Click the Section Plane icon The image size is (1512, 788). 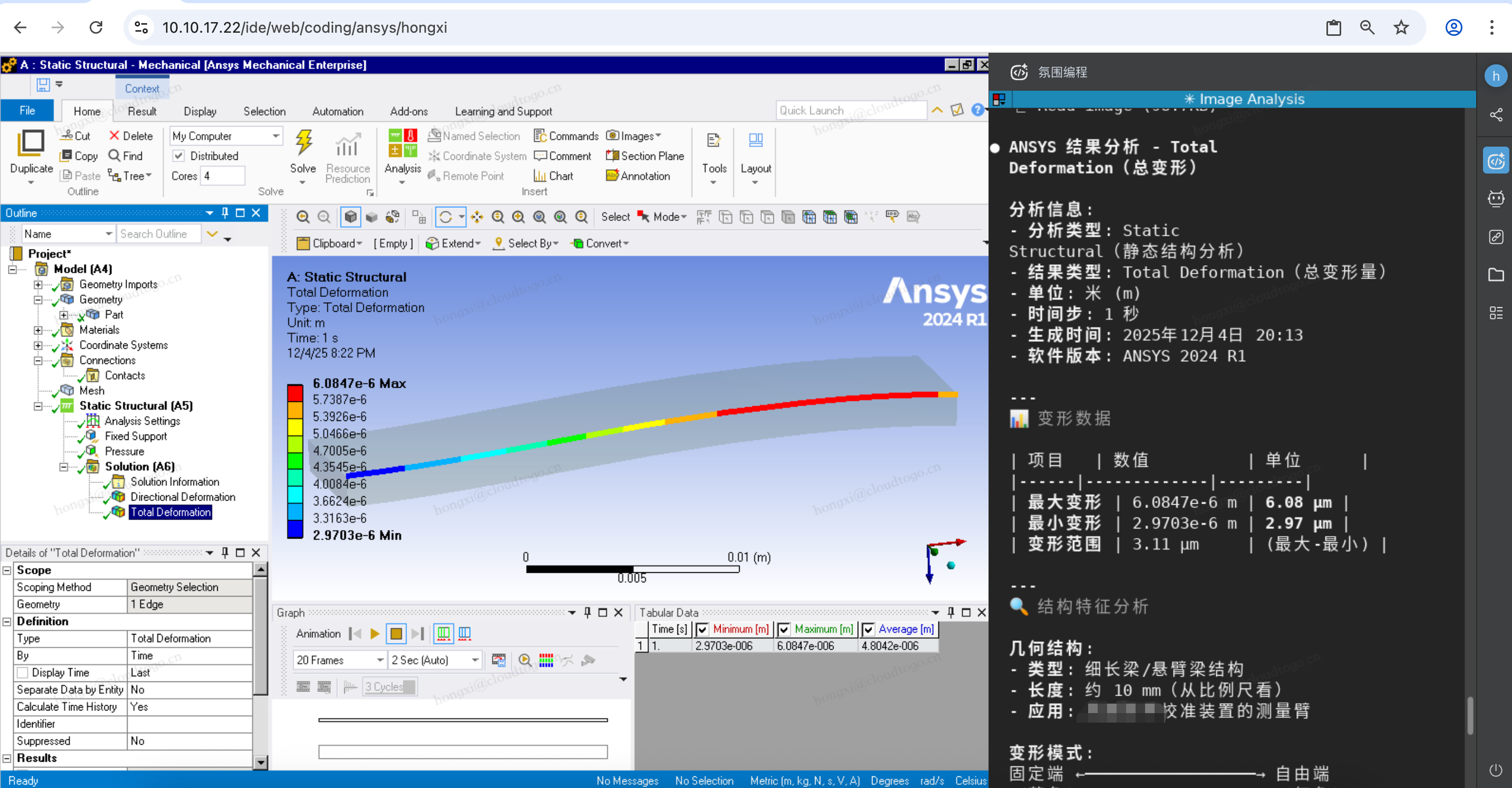coord(612,156)
